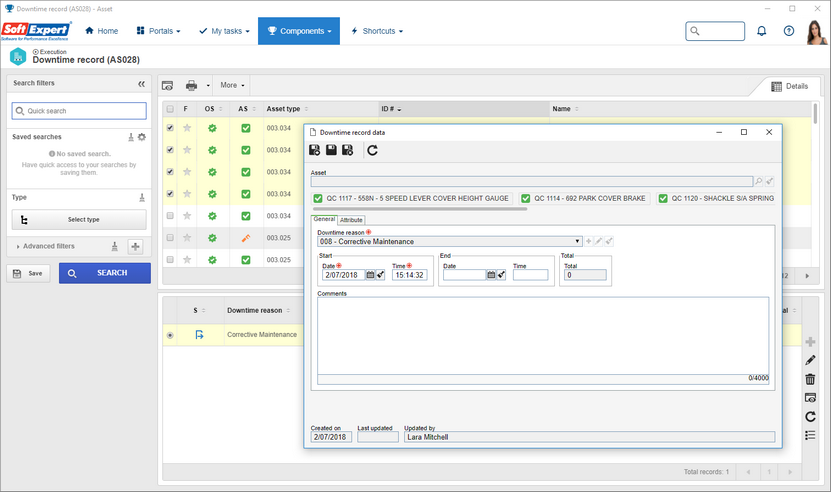Collapse the Search filters panel
Image resolution: width=831 pixels, height=492 pixels.
point(142,84)
